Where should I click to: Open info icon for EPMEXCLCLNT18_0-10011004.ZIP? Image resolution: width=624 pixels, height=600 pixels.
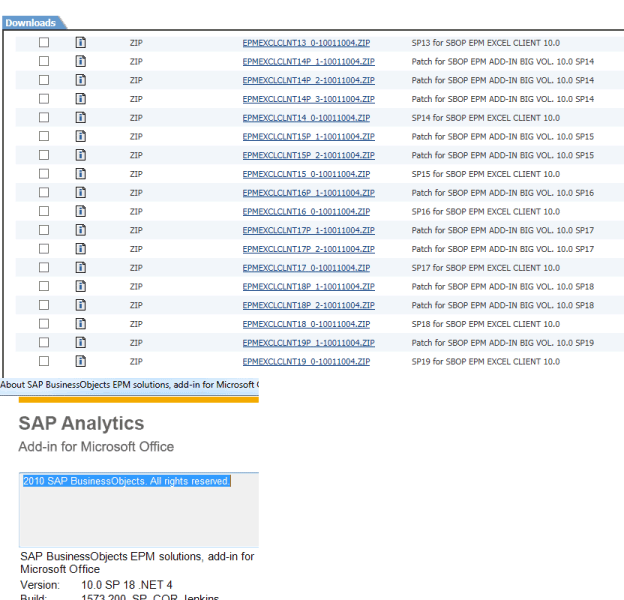click(x=81, y=323)
